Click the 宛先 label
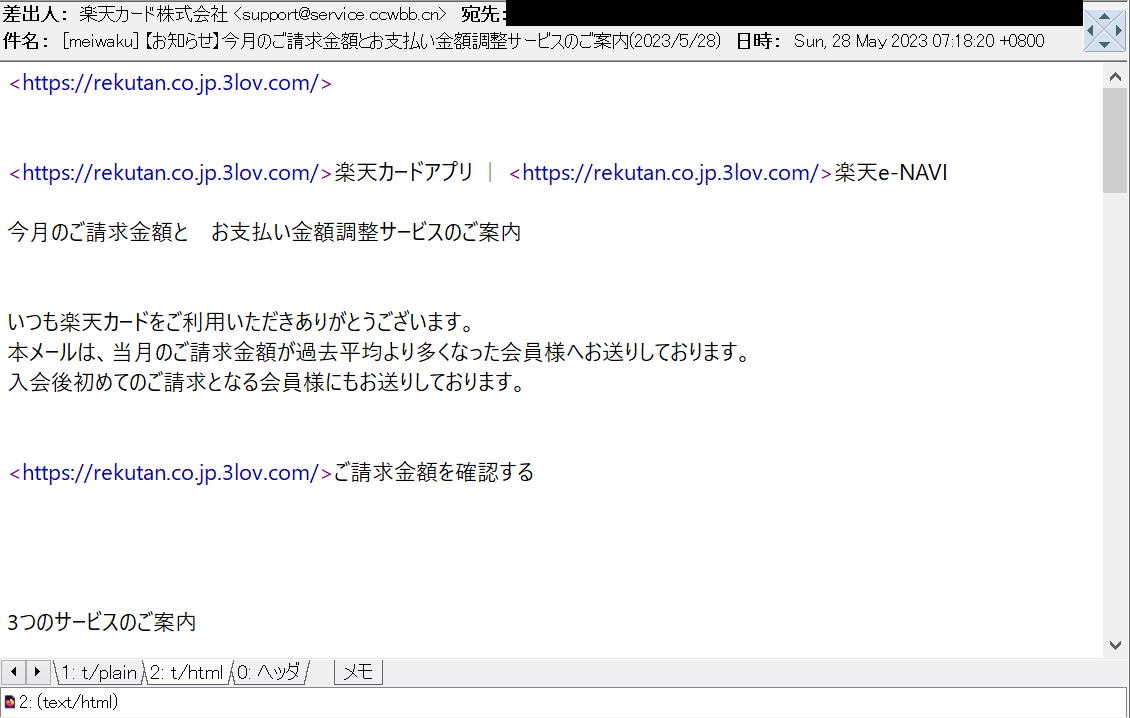Screen dimensions: 1130x718 482,14
